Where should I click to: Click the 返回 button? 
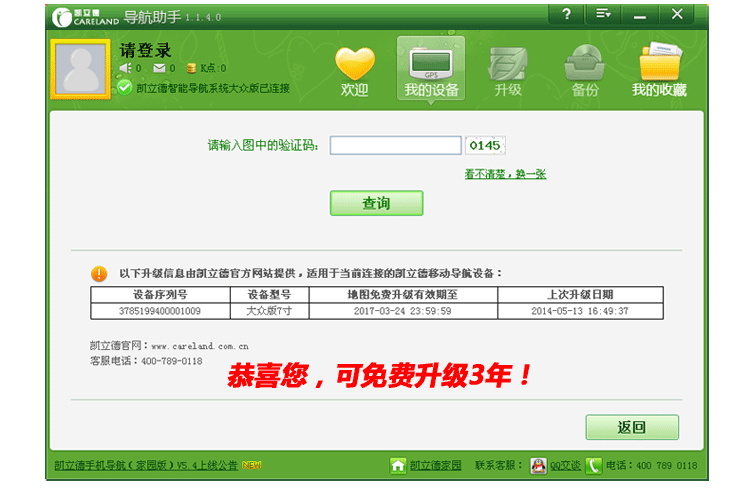click(632, 427)
